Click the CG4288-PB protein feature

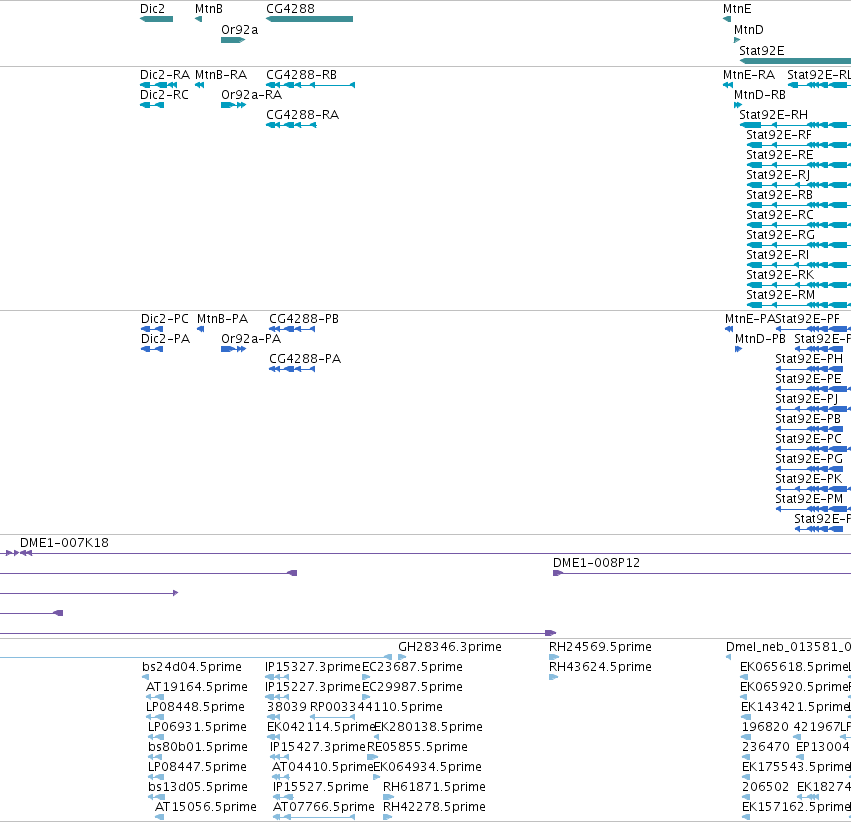point(292,329)
